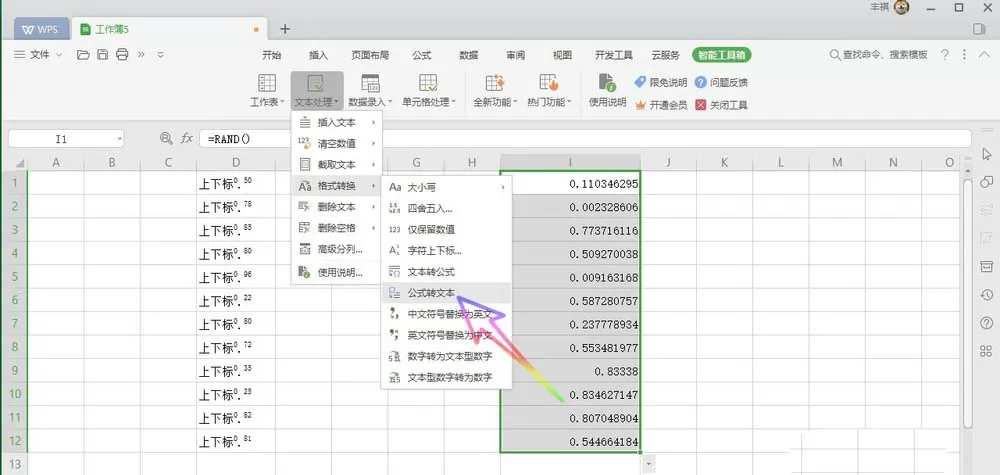The width and height of the screenshot is (1000, 475).
Task: Click the save icon in quick access
Action: [x=102, y=55]
